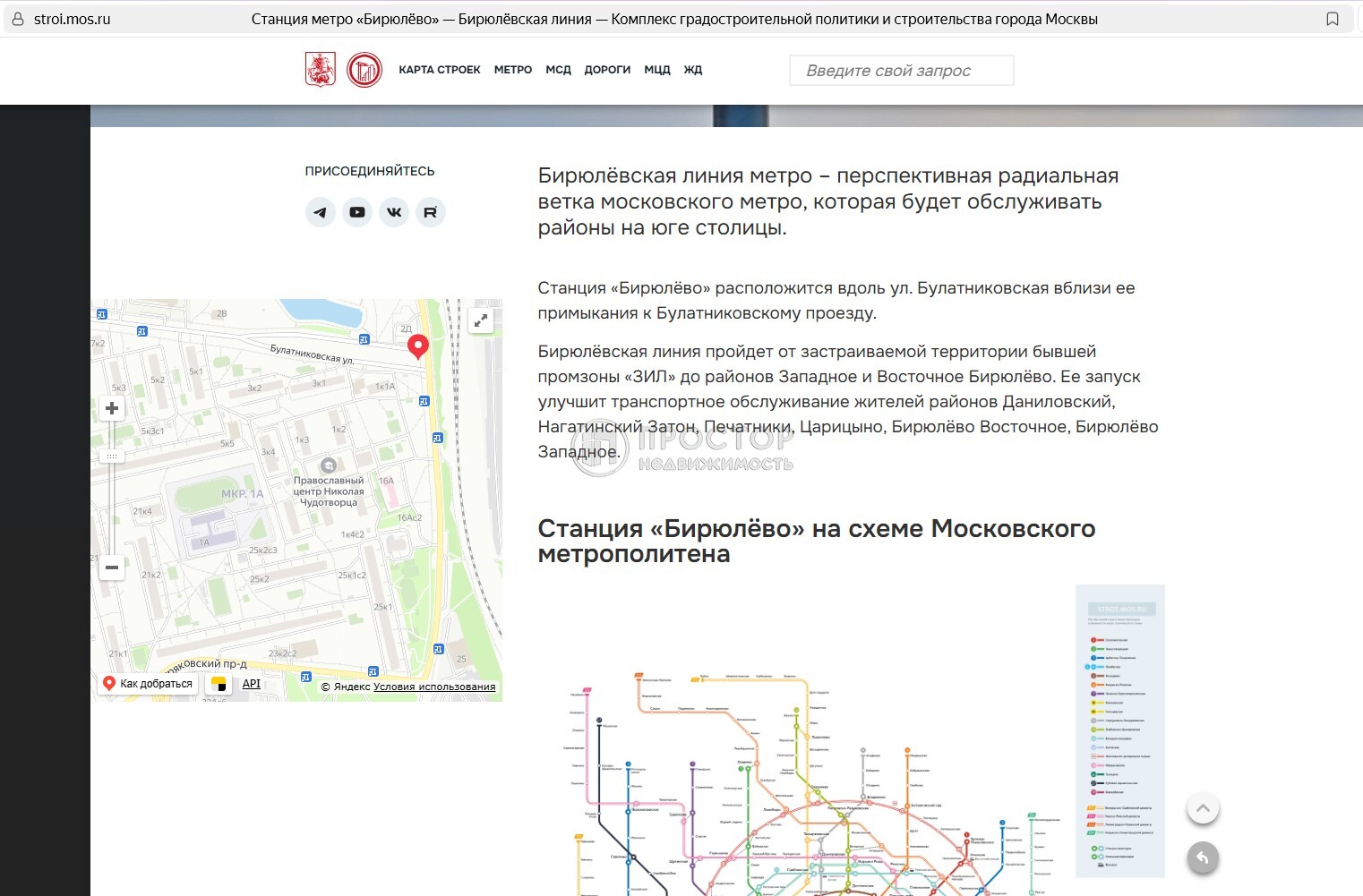1363x896 pixels.
Task: Zoom out the map with minus button
Action: (x=112, y=567)
